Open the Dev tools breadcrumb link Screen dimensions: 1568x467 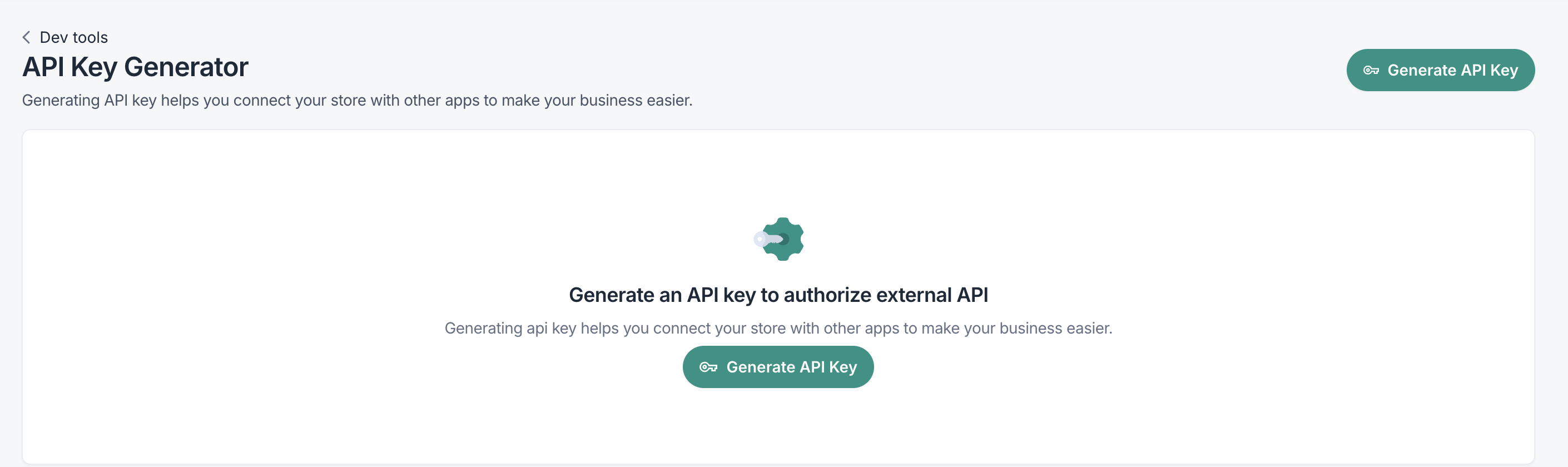(73, 37)
